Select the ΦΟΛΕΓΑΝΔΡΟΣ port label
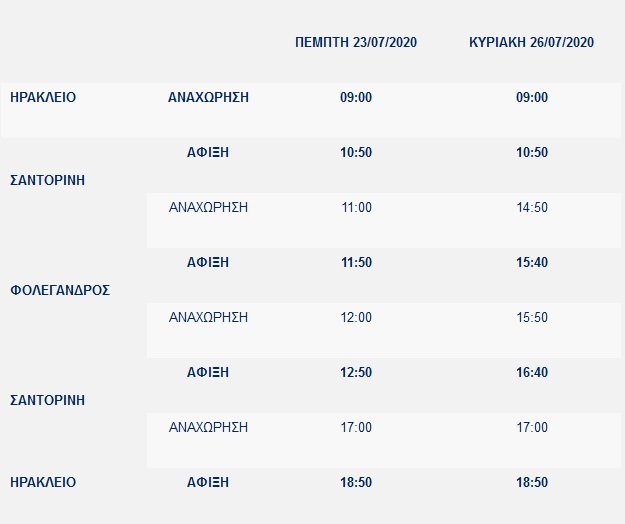 coord(60,290)
